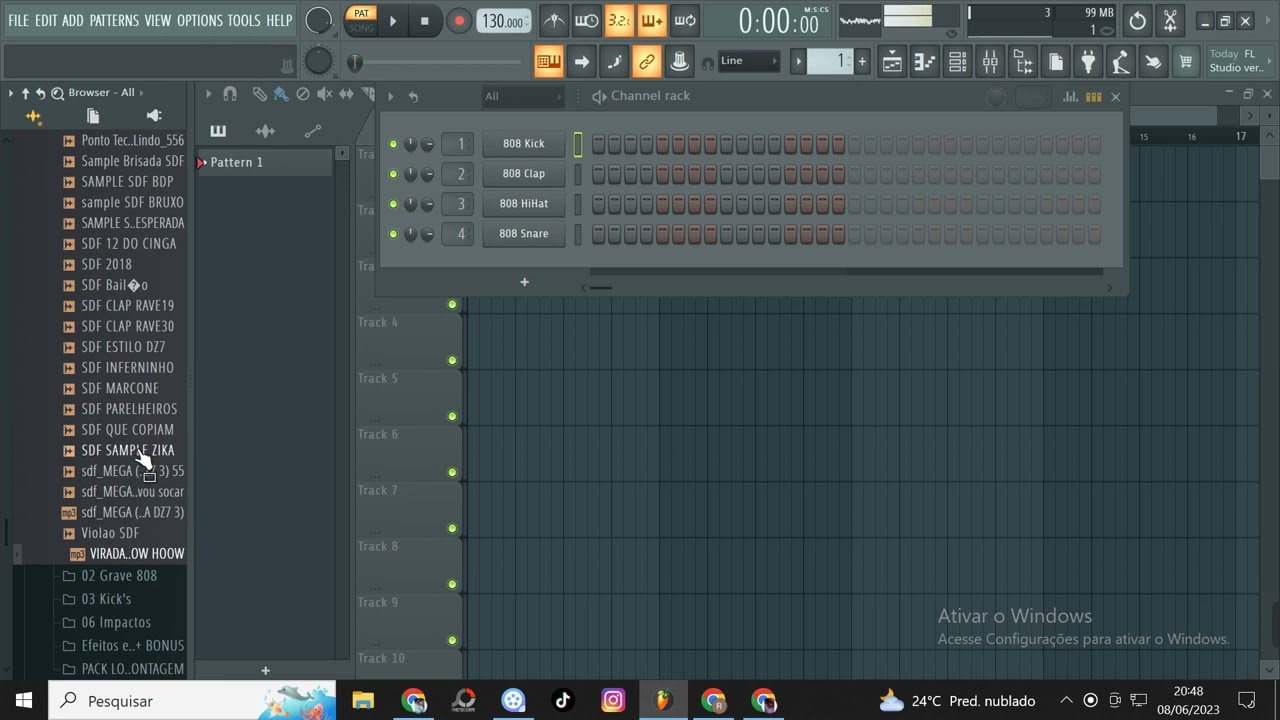The width and height of the screenshot is (1280, 720).
Task: Select the playlist pencil draw tool
Action: pos(259,94)
